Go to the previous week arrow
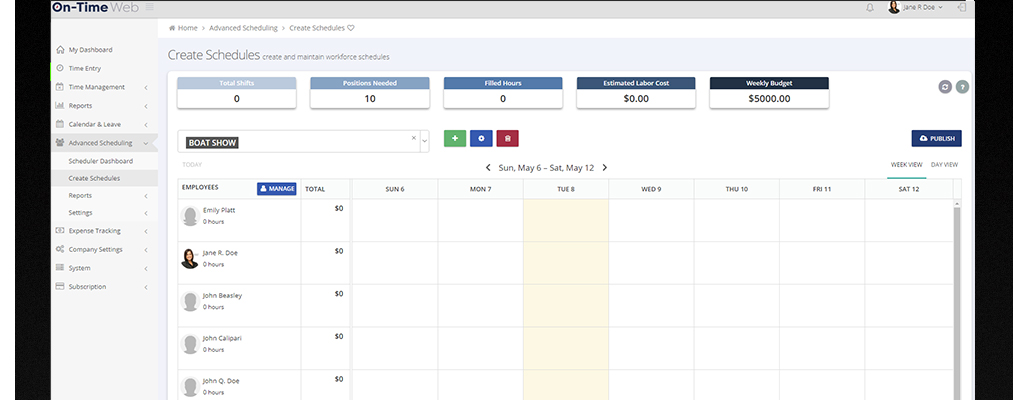1024x400 pixels. click(488, 168)
